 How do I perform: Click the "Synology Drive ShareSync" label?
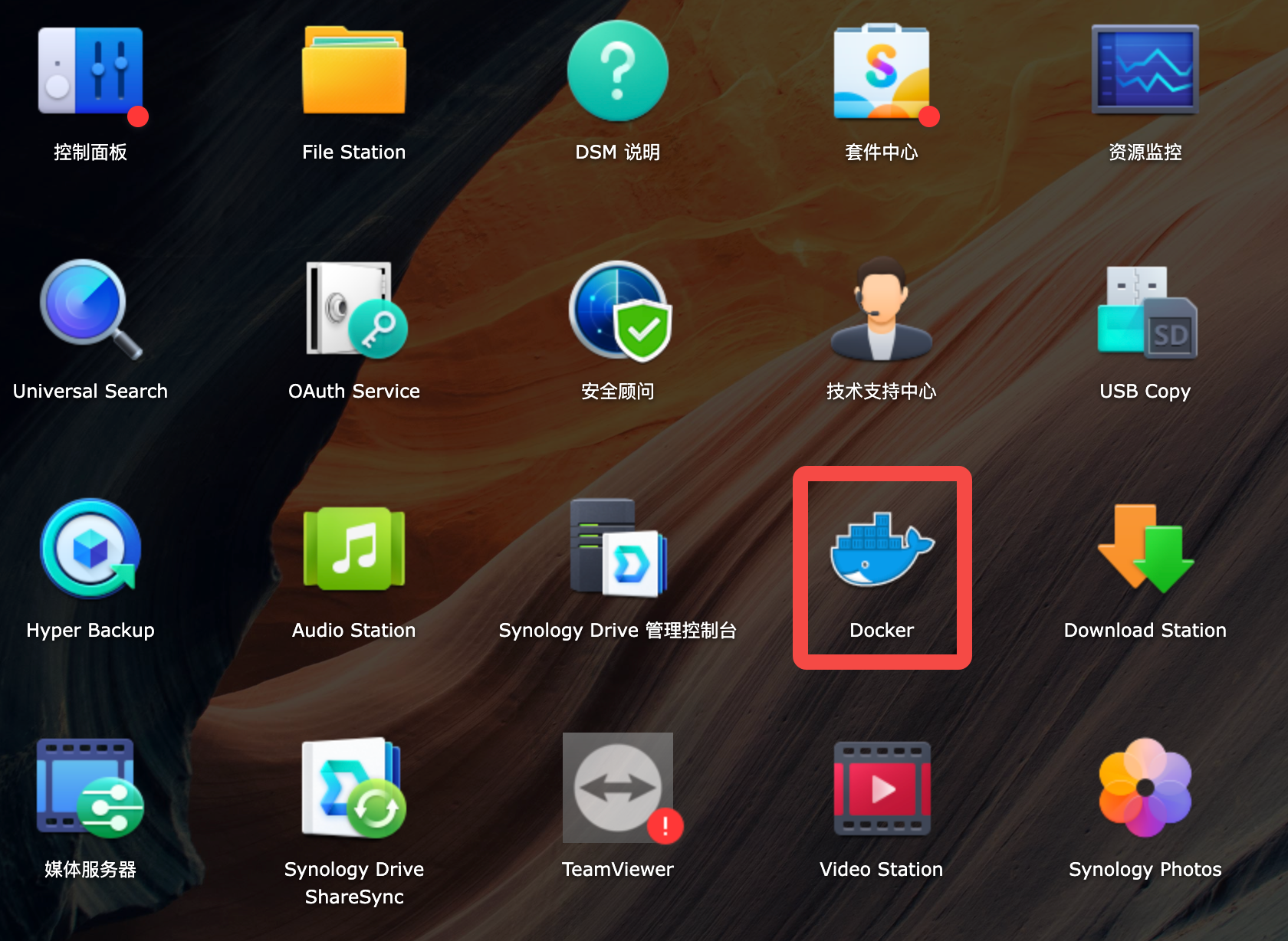354,883
